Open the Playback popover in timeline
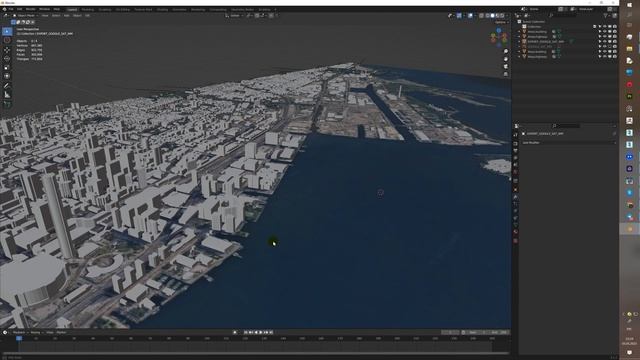 tap(20, 332)
